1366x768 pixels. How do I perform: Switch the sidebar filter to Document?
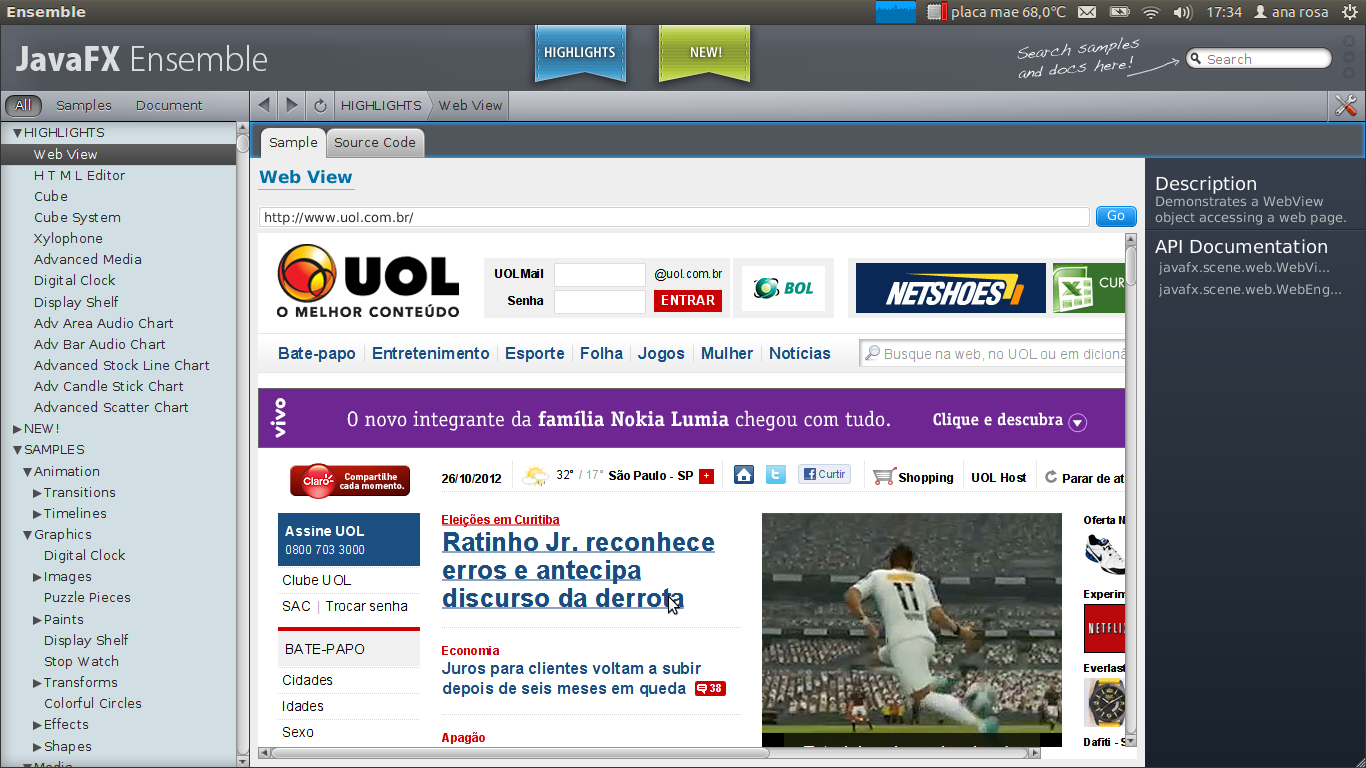click(169, 105)
